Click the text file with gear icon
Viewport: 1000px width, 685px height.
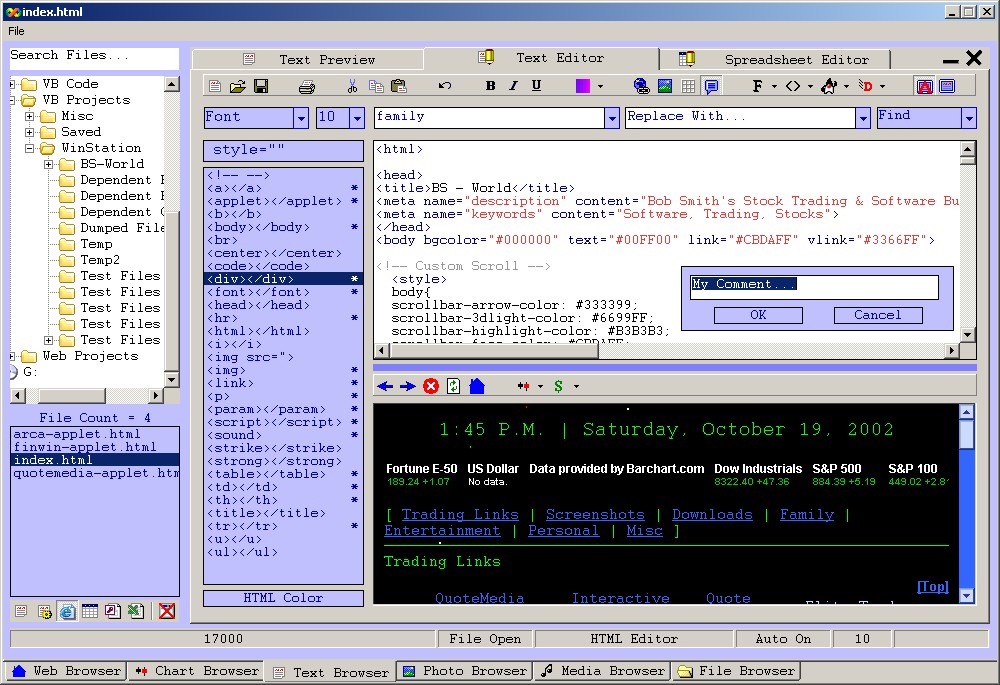(x=44, y=612)
